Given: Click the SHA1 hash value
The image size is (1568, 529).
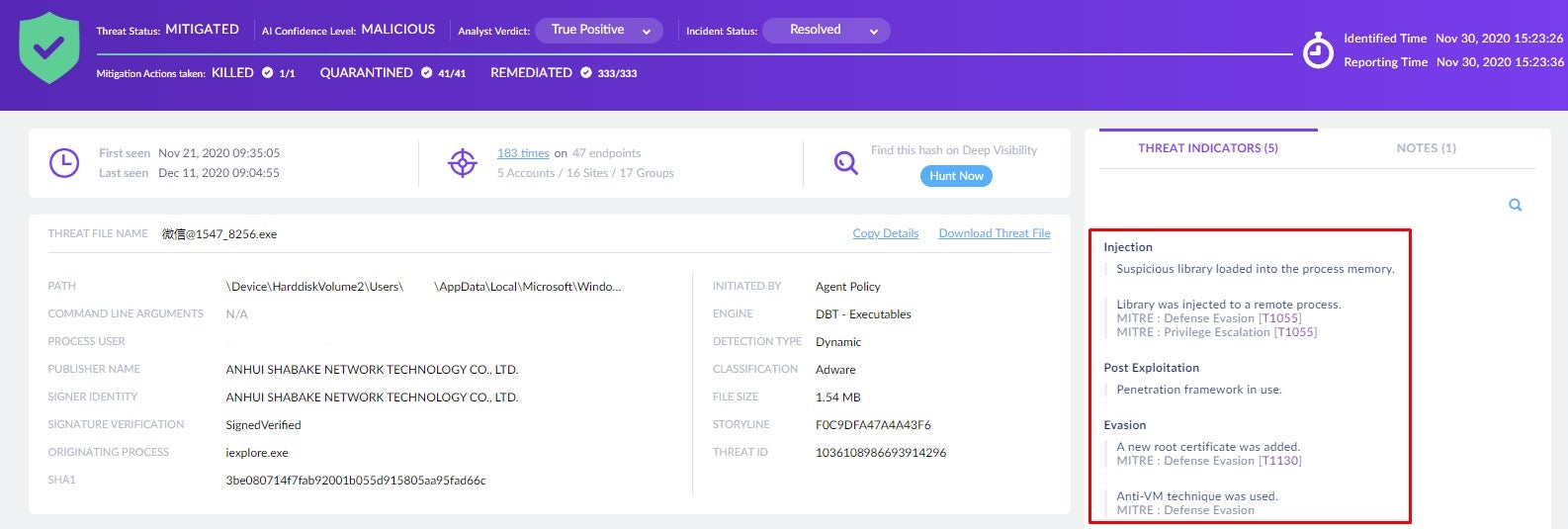Looking at the screenshot, I should pyautogui.click(x=355, y=480).
